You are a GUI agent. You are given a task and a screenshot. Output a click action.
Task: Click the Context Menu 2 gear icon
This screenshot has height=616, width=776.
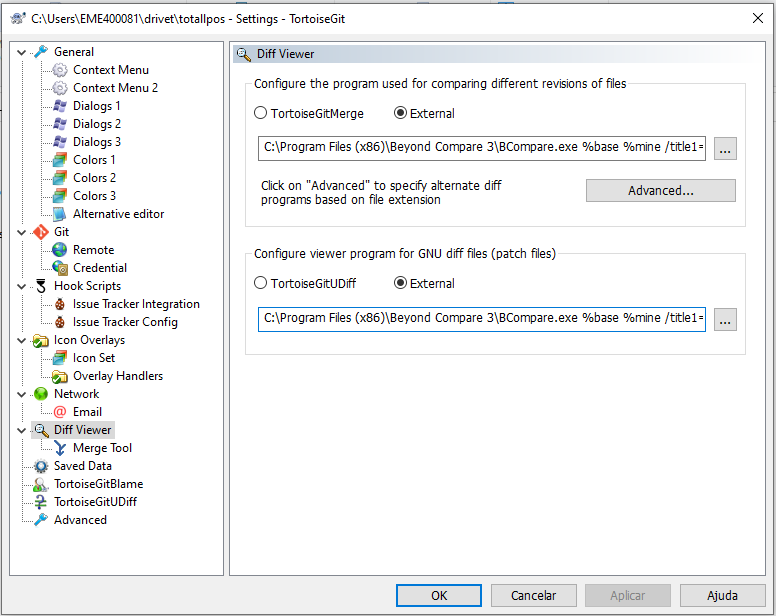[x=59, y=88]
